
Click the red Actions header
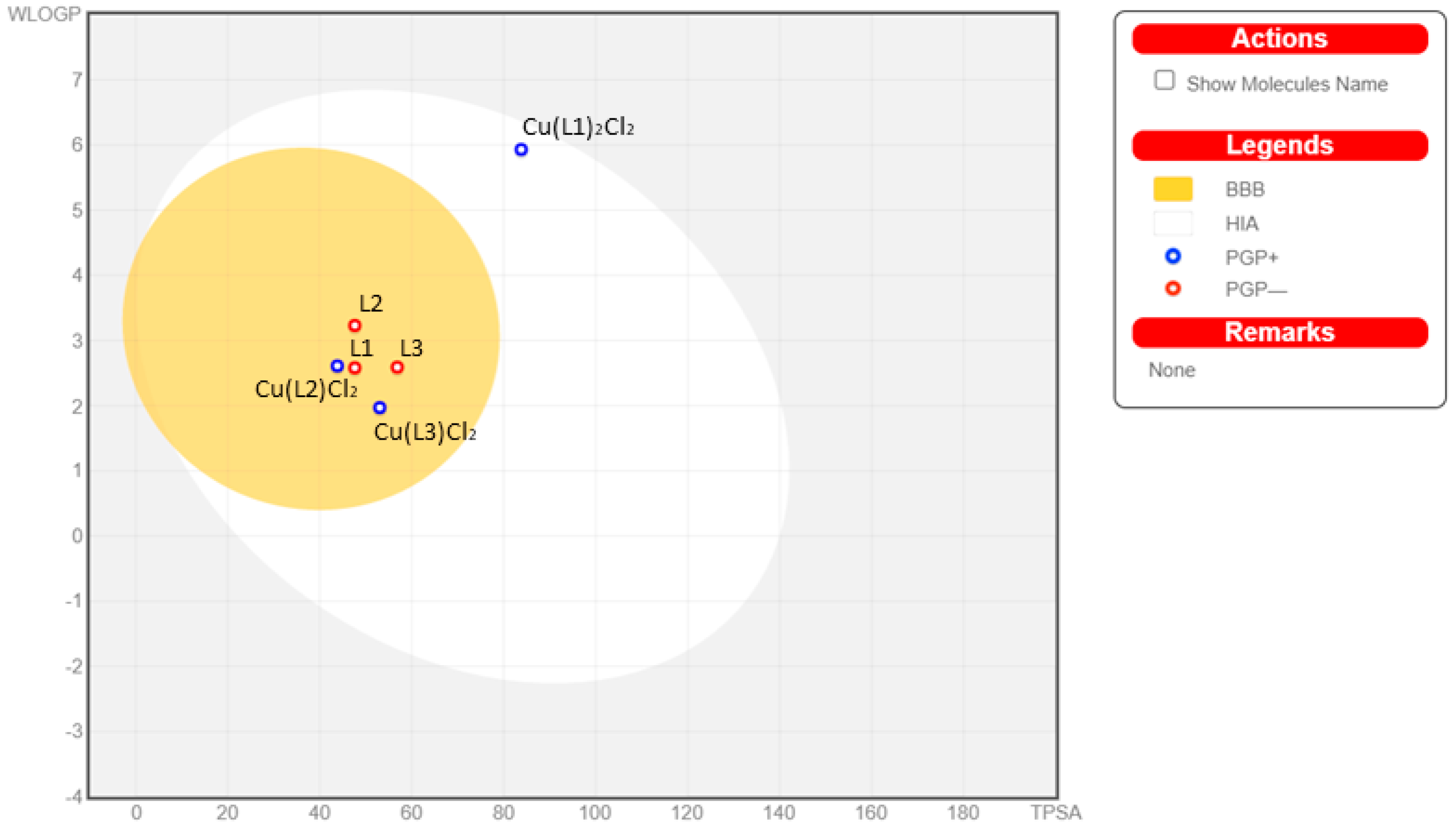pyautogui.click(x=1280, y=39)
